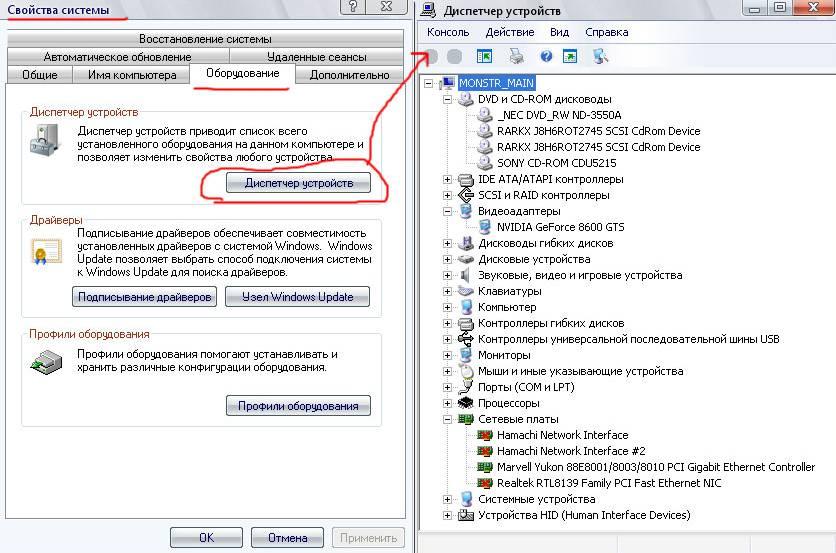
Task: Collapse the MONSTR_MAIN root node
Action: coord(429,83)
